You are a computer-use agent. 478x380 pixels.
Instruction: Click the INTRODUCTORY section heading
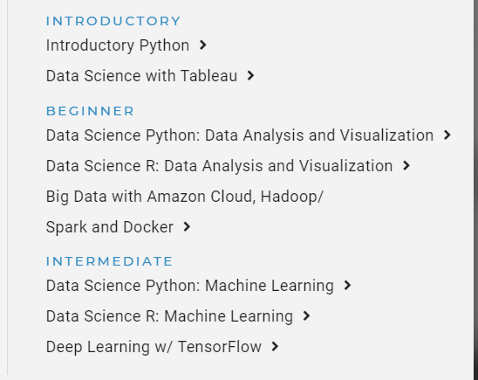click(113, 21)
